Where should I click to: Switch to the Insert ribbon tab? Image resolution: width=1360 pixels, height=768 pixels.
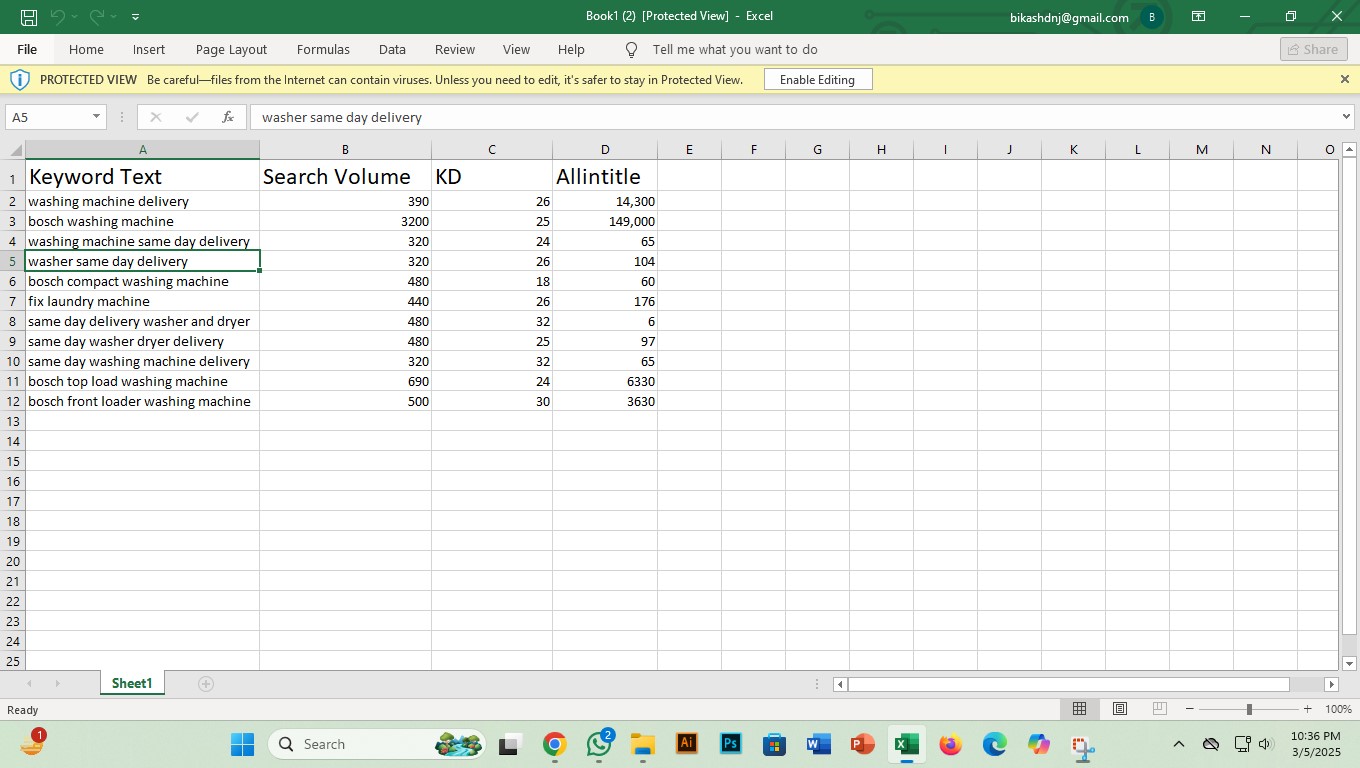coord(149,50)
